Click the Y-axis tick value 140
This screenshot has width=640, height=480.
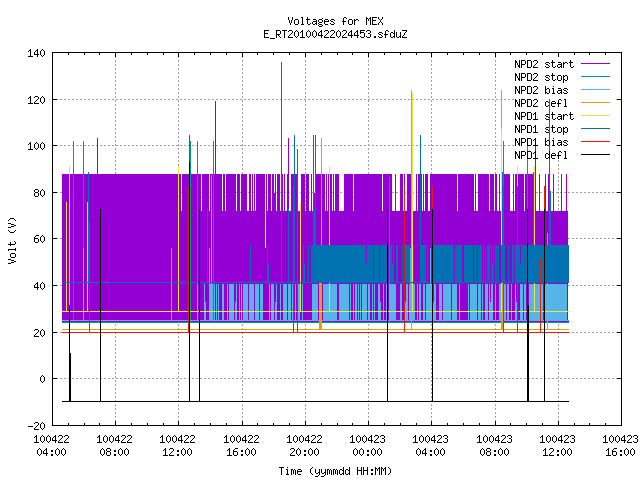[36, 53]
